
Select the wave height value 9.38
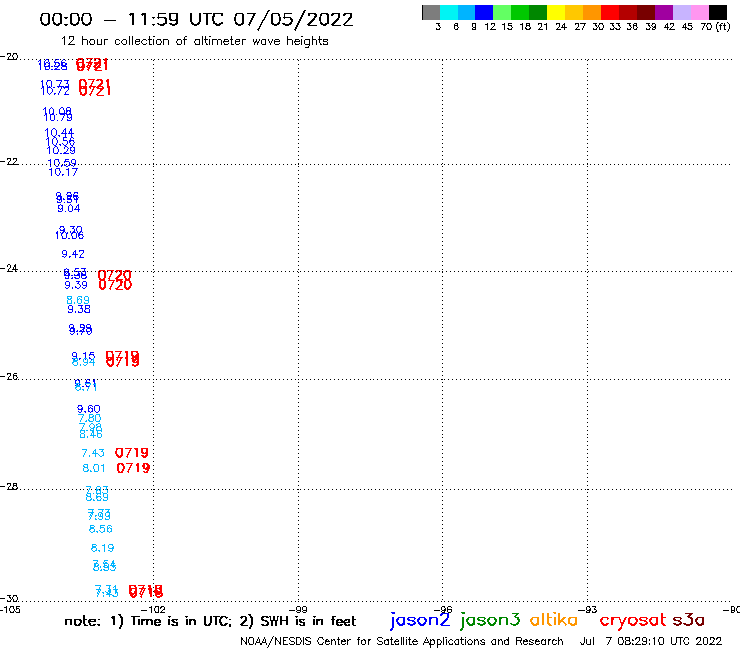pyautogui.click(x=79, y=309)
